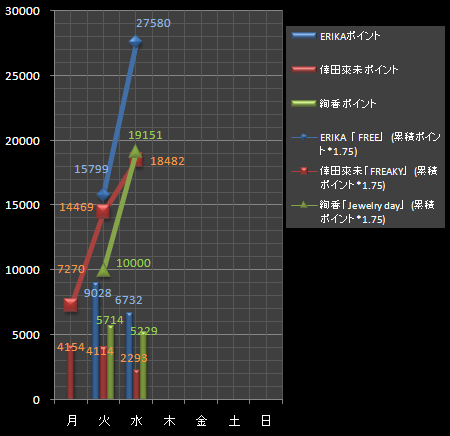Click the blue diamond marker labeled 27580
The image size is (450, 436).
pyautogui.click(x=136, y=42)
